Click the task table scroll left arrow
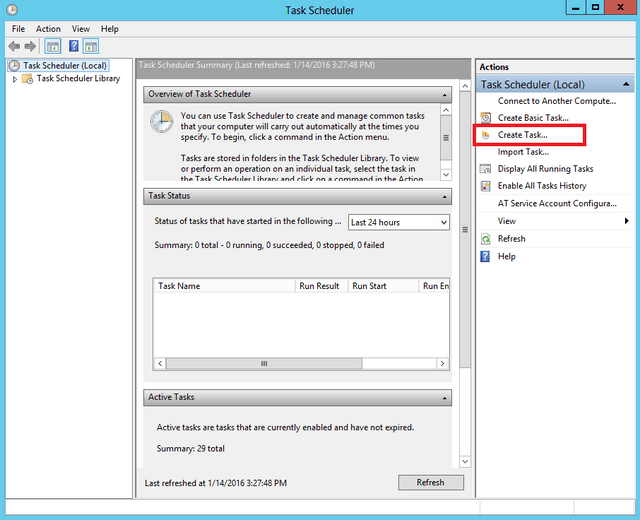The height and width of the screenshot is (520, 640). tap(160, 363)
